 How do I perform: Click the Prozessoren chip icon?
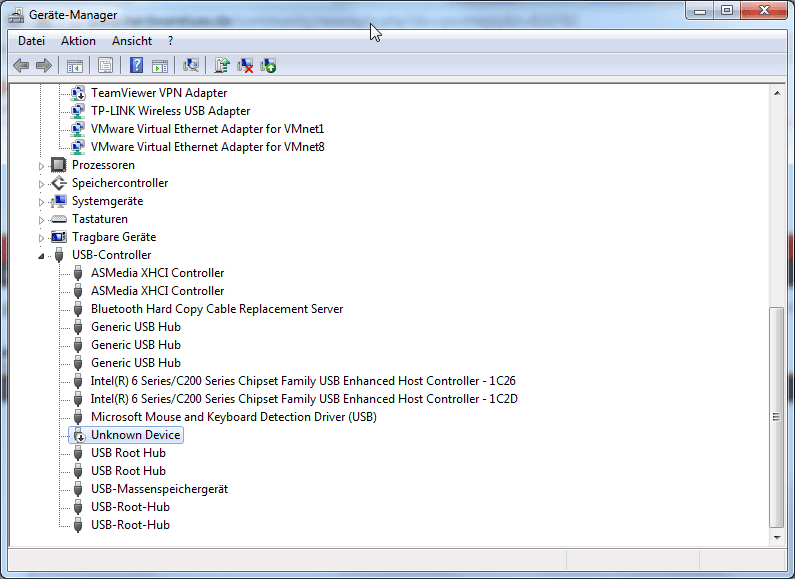[x=59, y=165]
